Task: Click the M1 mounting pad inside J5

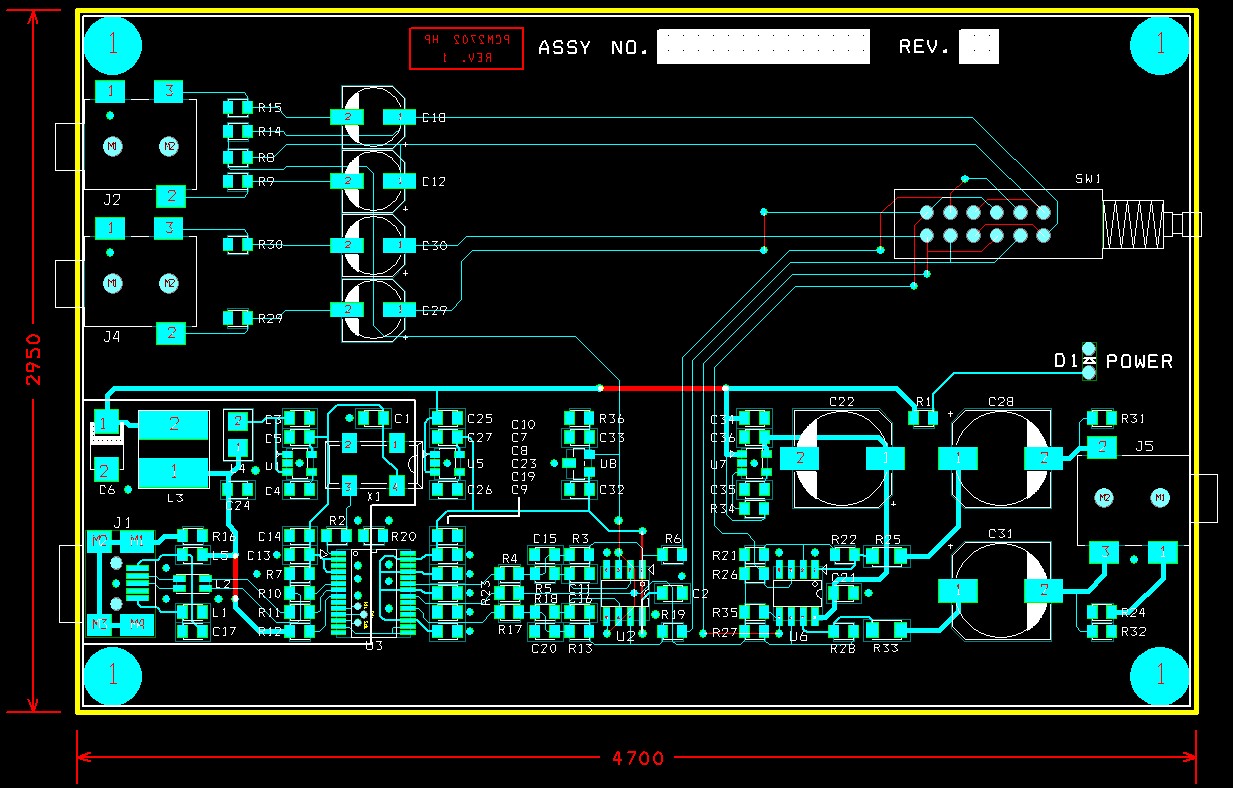Action: point(1161,497)
